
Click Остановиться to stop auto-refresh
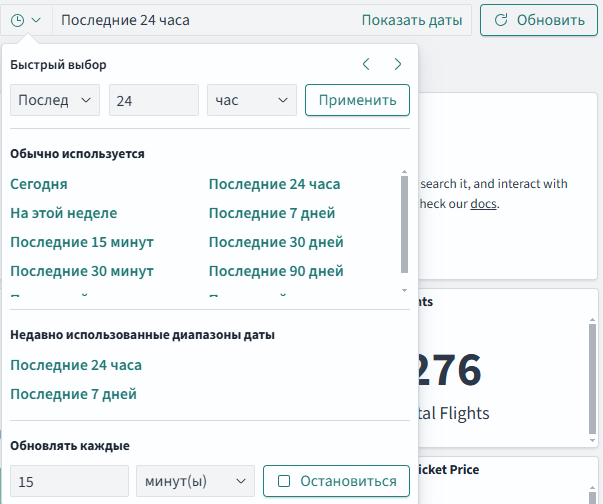point(336,481)
